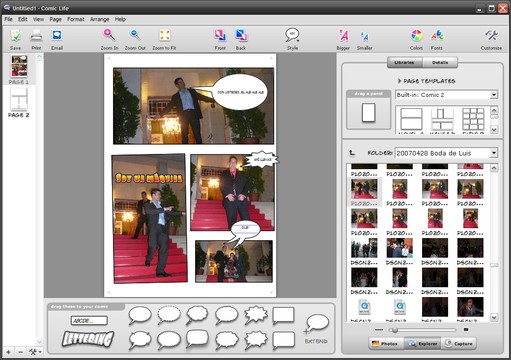Select Zoom to Fit icon
Image resolution: width=511 pixels, height=360 pixels.
click(x=165, y=35)
